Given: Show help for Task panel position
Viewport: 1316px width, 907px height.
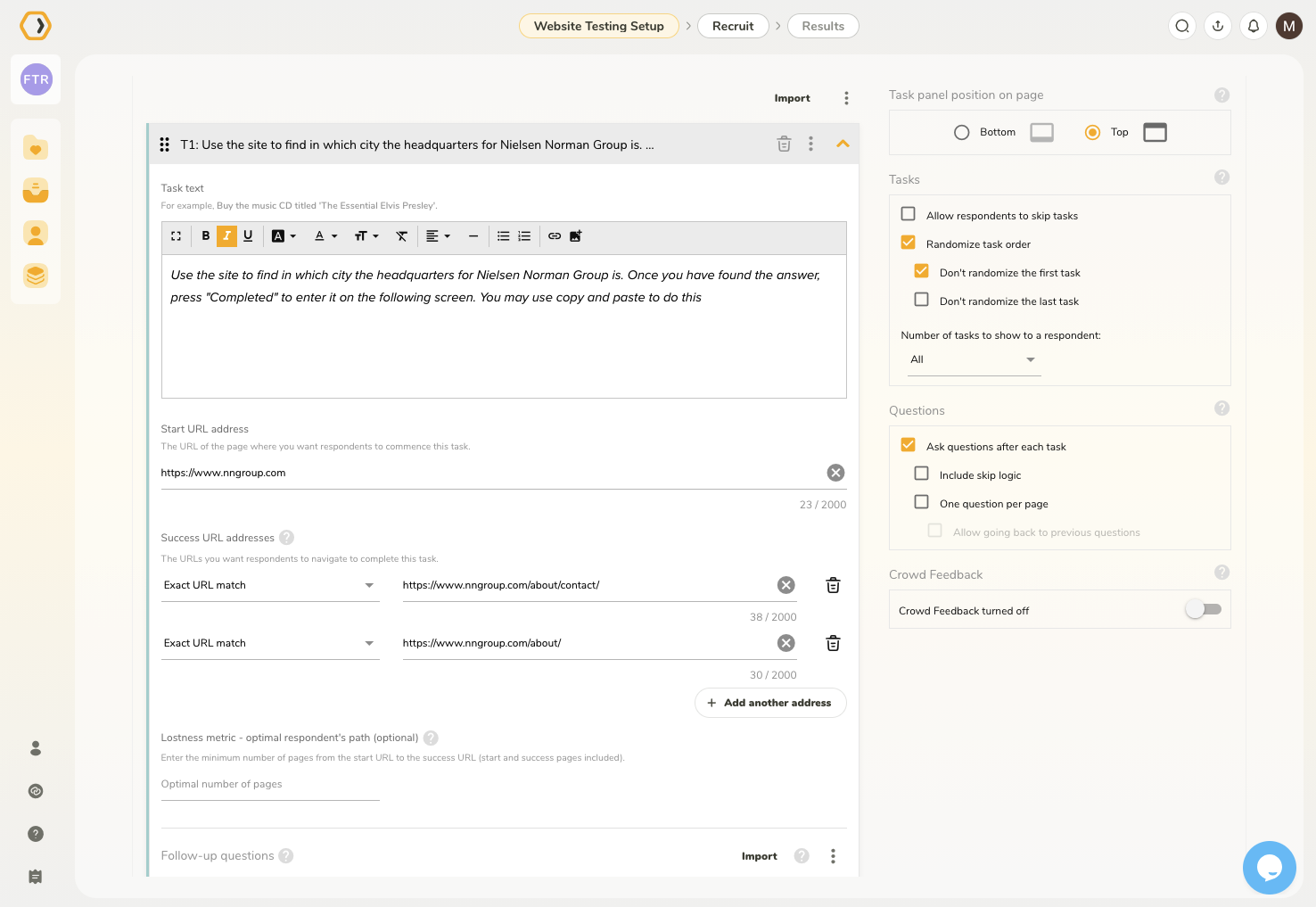Looking at the screenshot, I should 1221,95.
